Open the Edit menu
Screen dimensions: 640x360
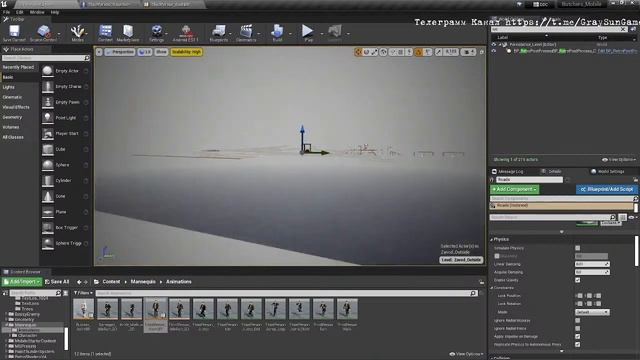click(x=20, y=12)
